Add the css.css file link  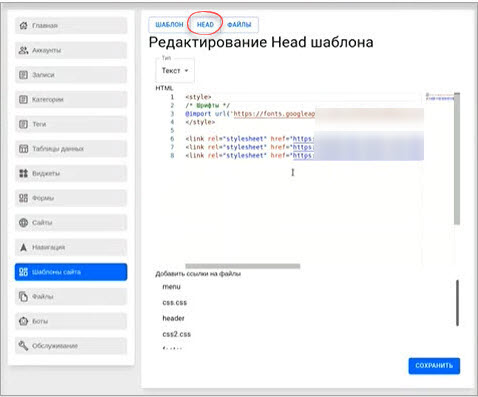pyautogui.click(x=175, y=303)
